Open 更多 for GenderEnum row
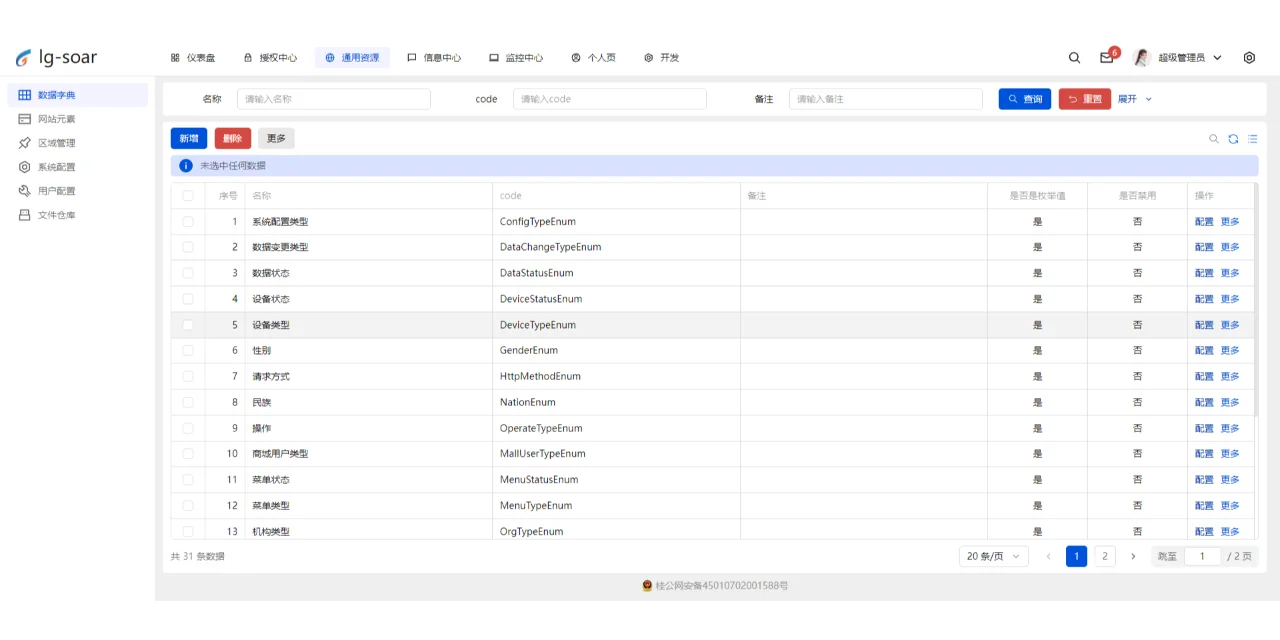Viewport: 1280px width, 640px height. pos(1230,351)
